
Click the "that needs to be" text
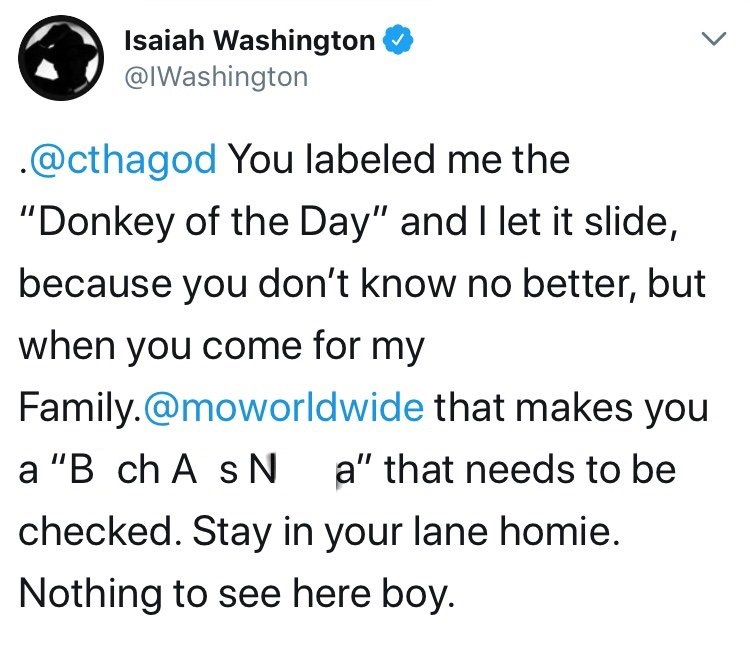tap(530, 469)
